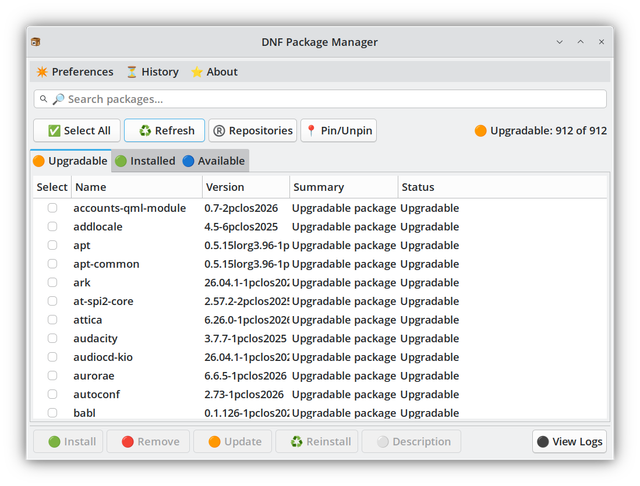Click the Summary column header
The height and width of the screenshot is (486, 640).
(344, 187)
